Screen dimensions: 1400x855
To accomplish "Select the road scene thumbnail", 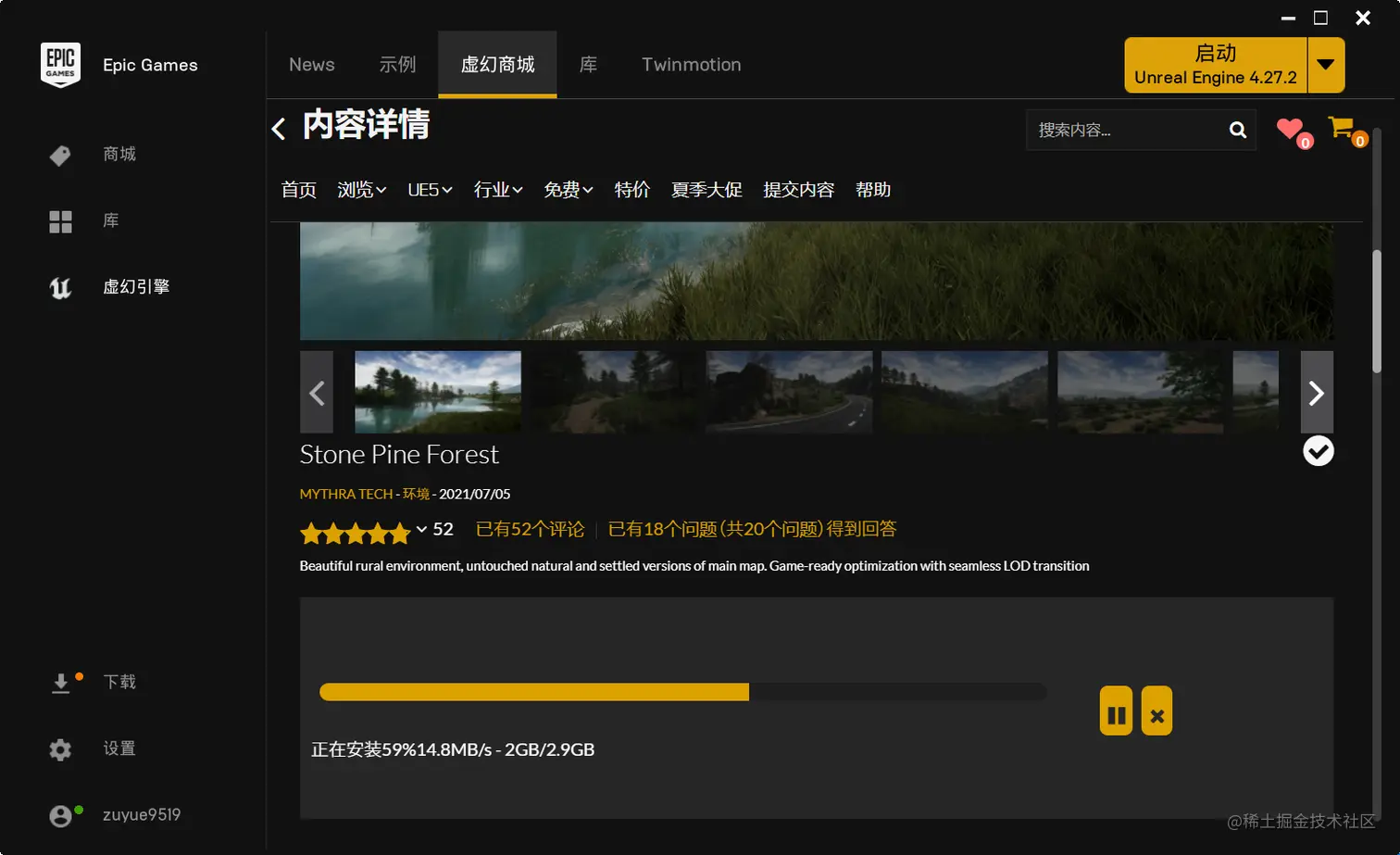I will click(x=789, y=392).
